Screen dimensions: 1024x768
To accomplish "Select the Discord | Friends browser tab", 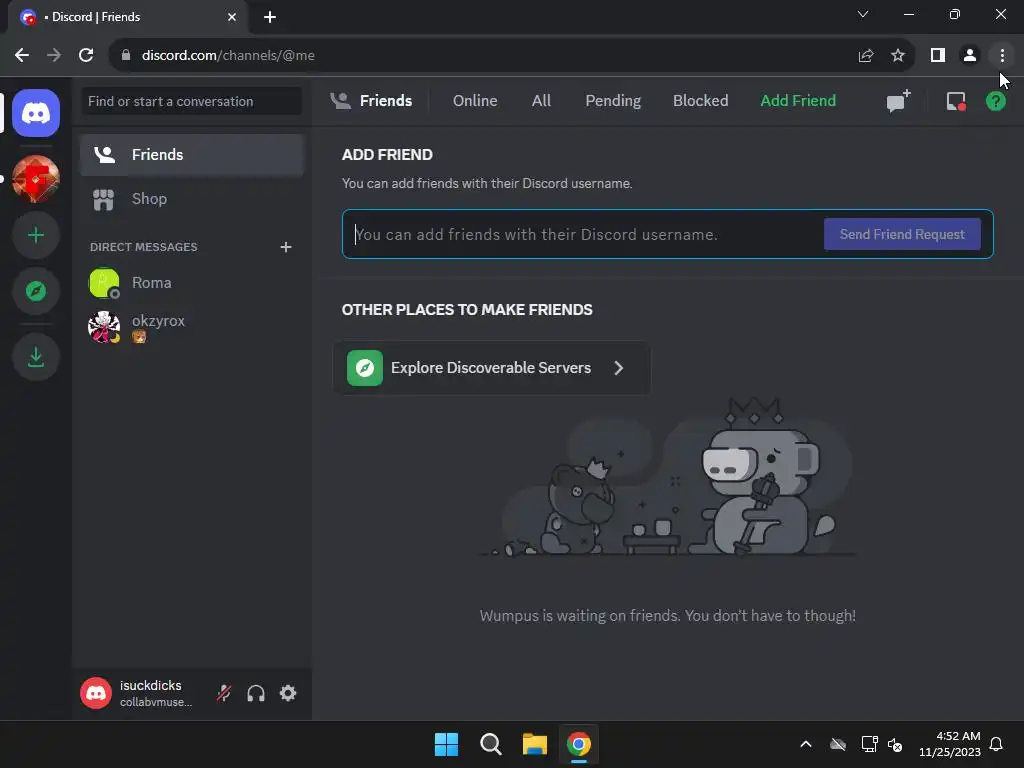I will 128,17.
